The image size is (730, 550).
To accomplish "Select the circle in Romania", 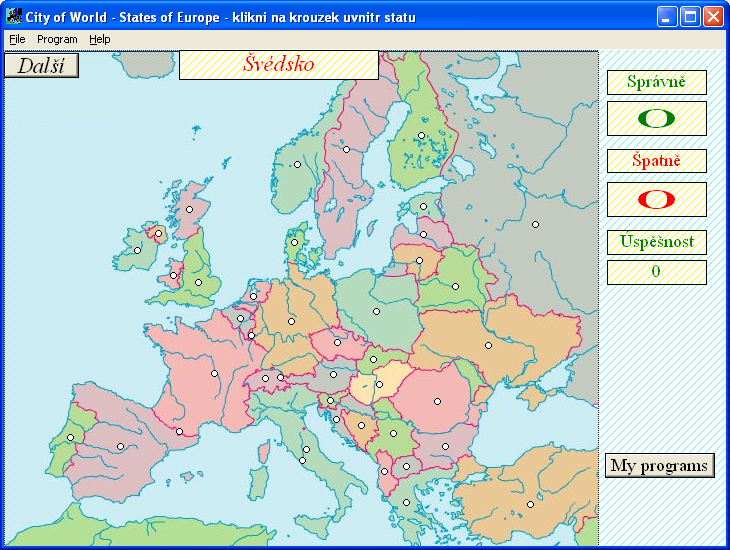I will [437, 401].
